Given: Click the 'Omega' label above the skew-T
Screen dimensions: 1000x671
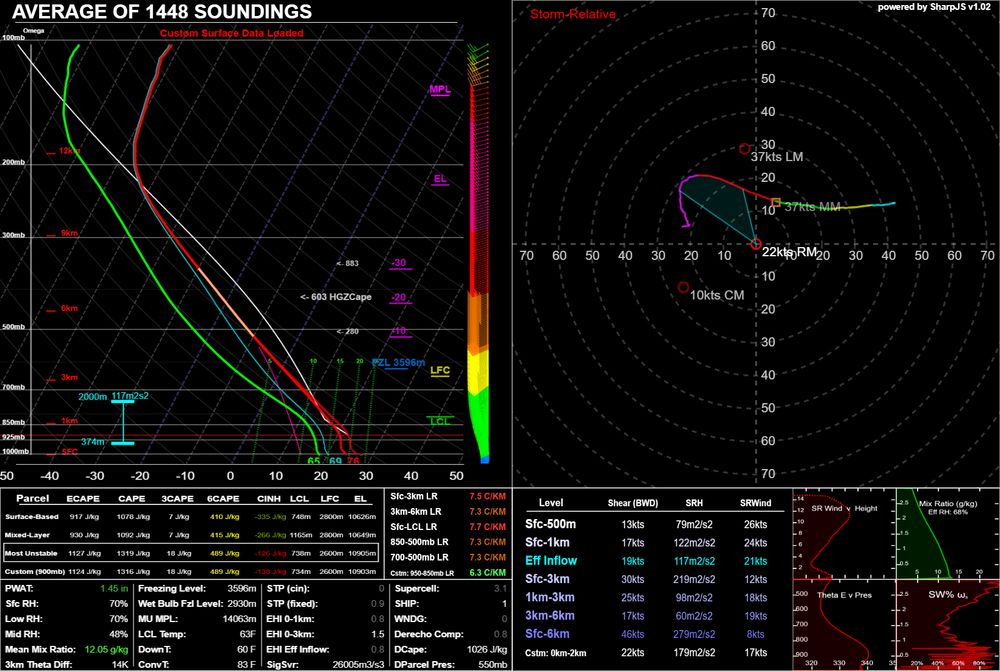Looking at the screenshot, I should click(33, 31).
